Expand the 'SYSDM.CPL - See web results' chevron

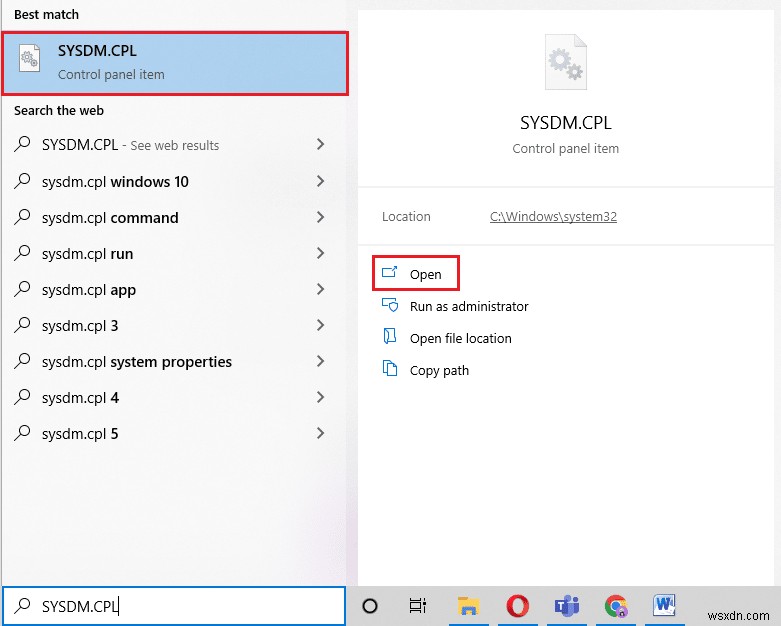pos(320,144)
